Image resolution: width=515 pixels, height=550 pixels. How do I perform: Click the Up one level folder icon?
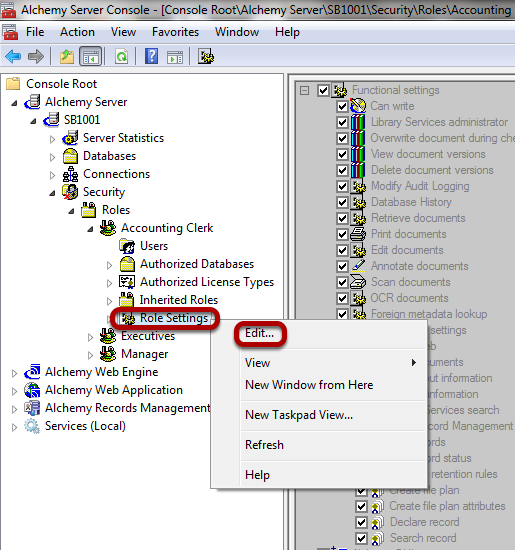(x=67, y=56)
